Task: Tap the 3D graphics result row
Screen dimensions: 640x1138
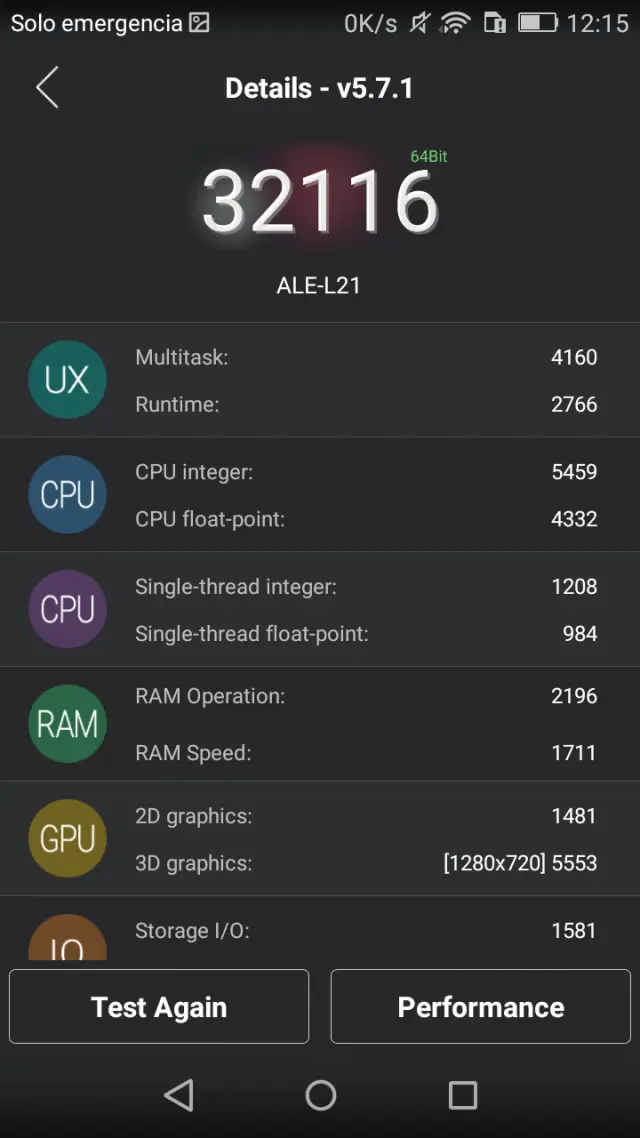Action: tap(366, 863)
